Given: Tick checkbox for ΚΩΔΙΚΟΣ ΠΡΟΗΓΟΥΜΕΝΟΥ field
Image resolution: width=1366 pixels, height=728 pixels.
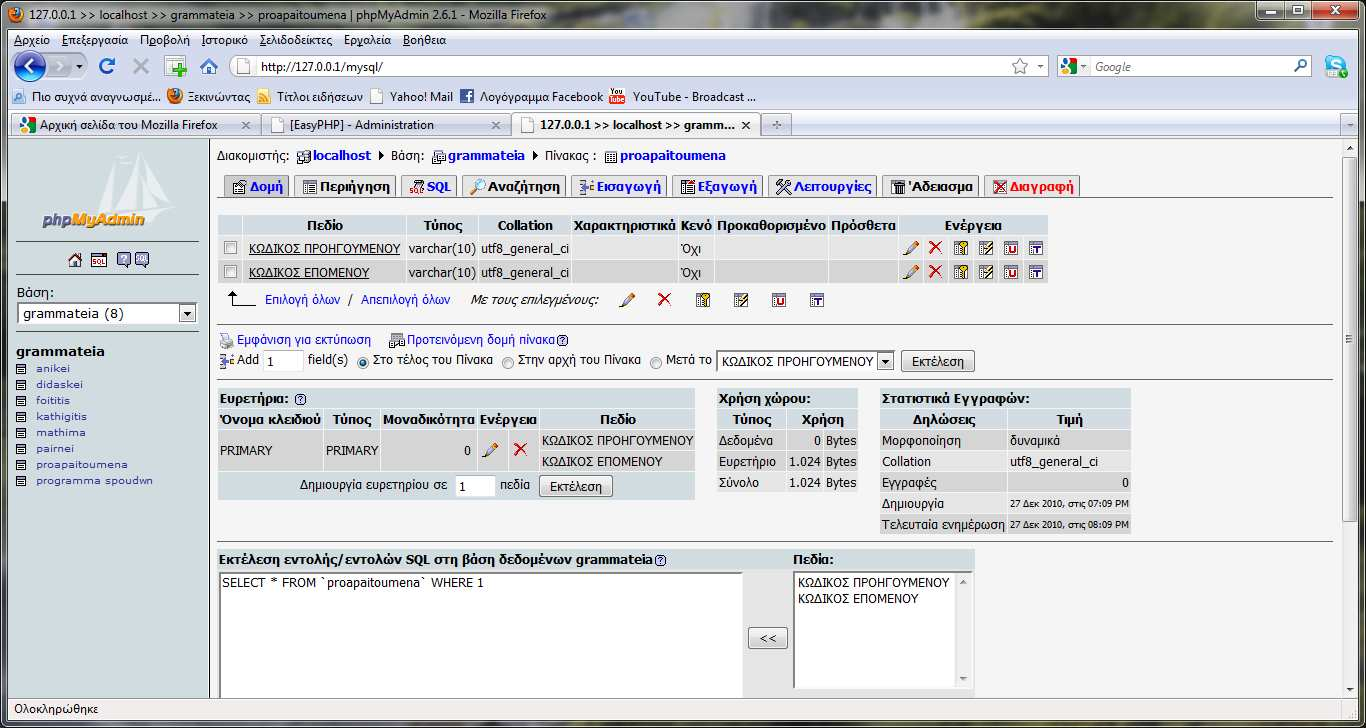Looking at the screenshot, I should (x=231, y=247).
